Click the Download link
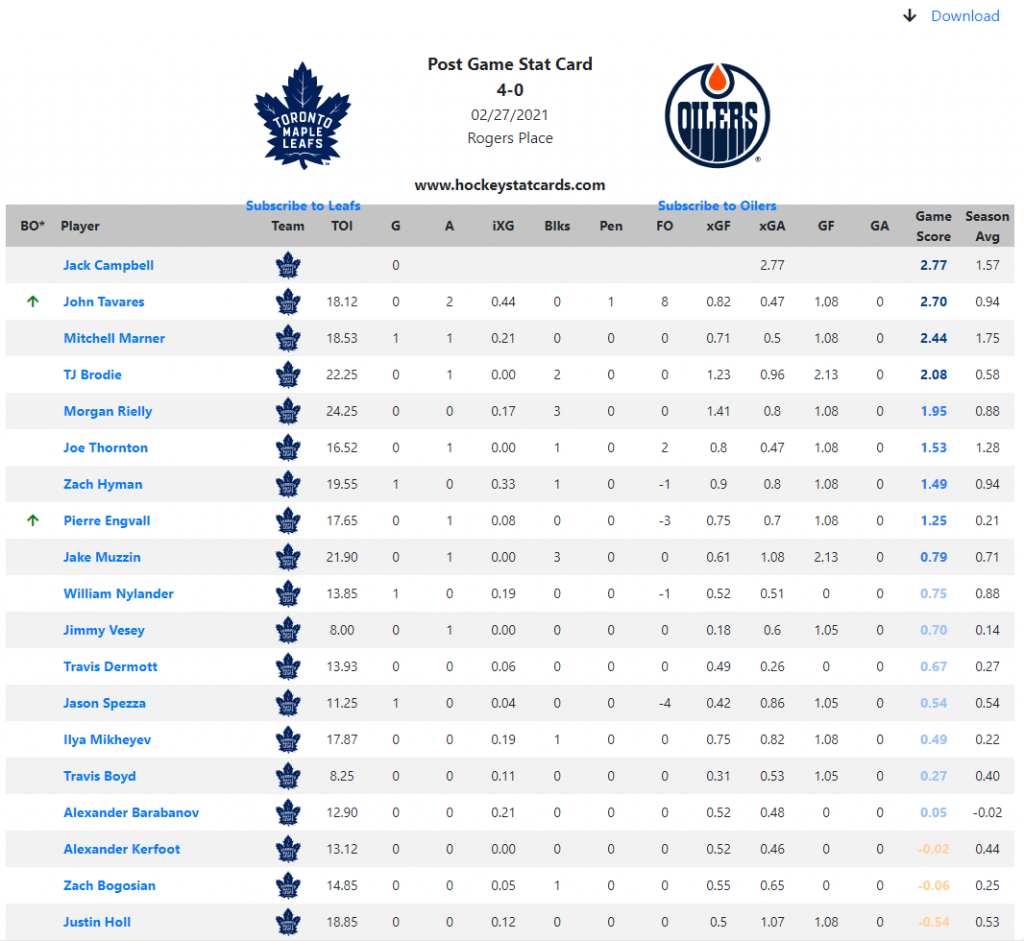Viewport: 1024px width, 941px height. [965, 16]
